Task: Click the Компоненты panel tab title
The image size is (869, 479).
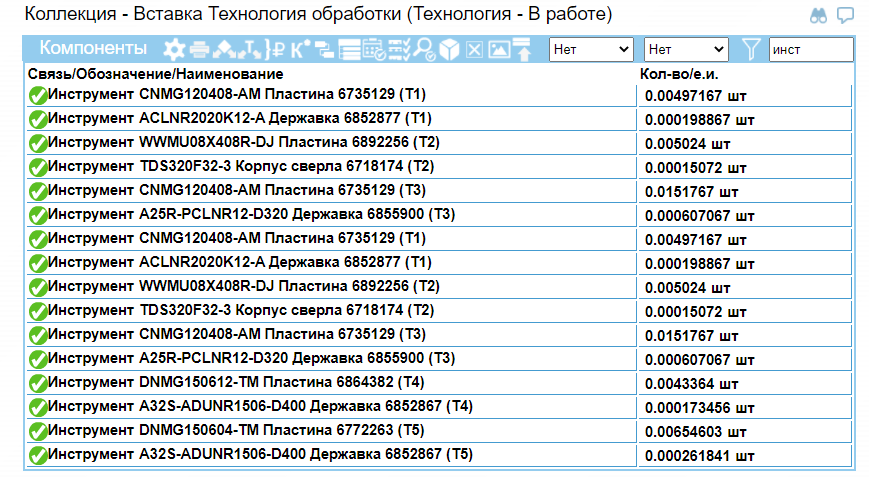Action: [93, 49]
